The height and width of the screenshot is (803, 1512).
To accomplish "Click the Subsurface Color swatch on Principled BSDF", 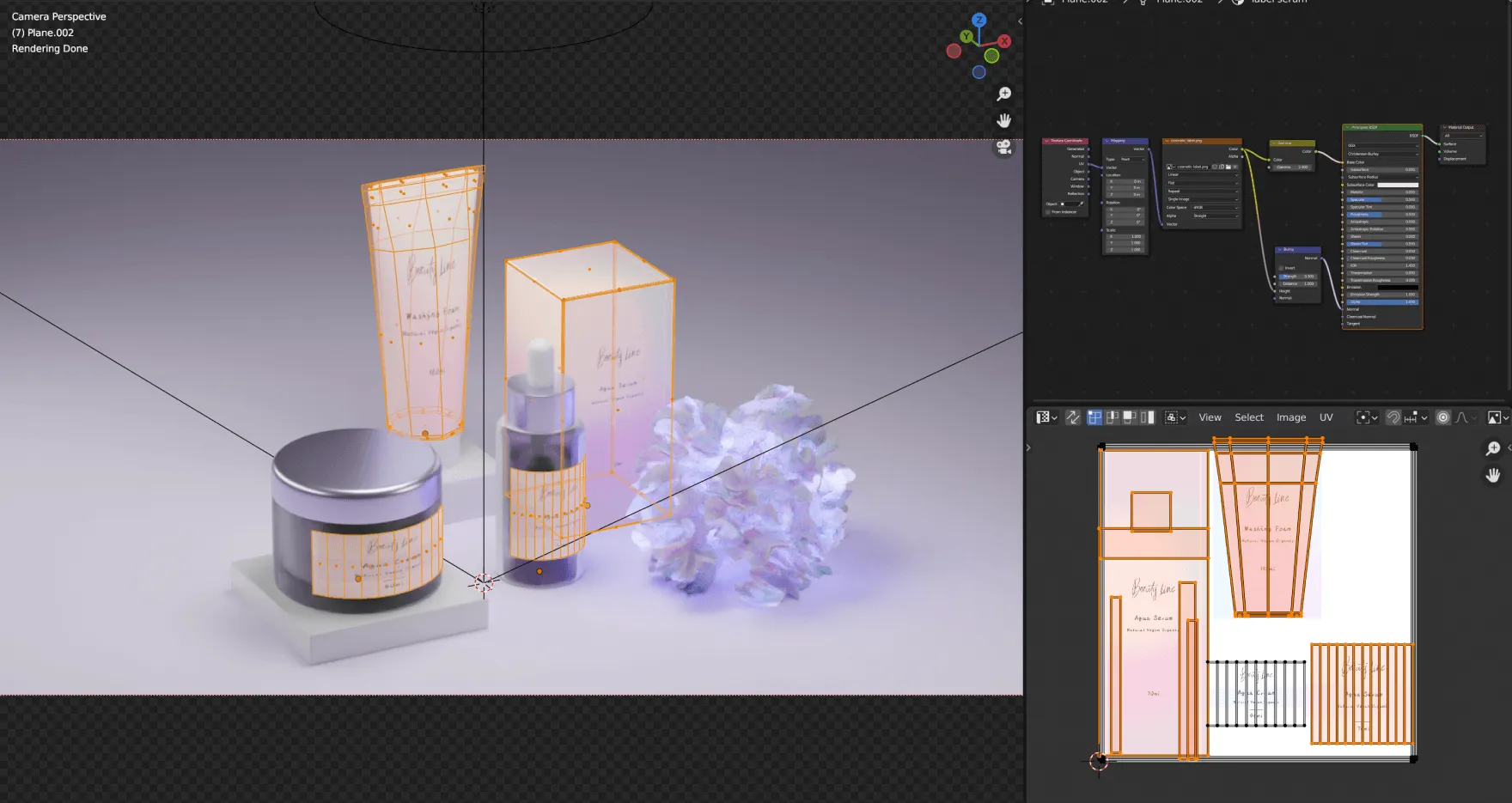I will 1398,185.
